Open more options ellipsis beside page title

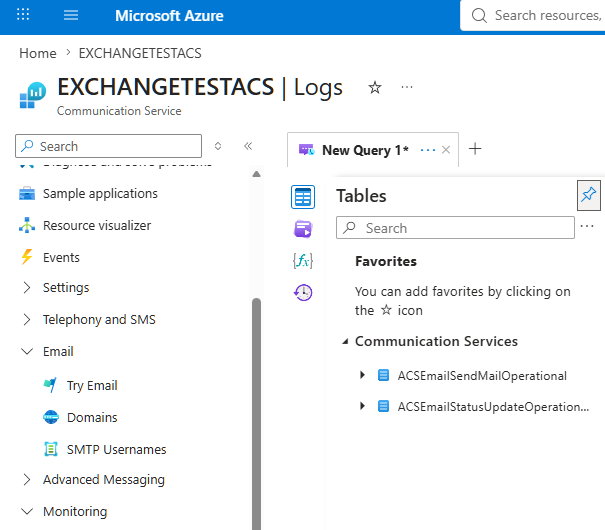point(407,88)
